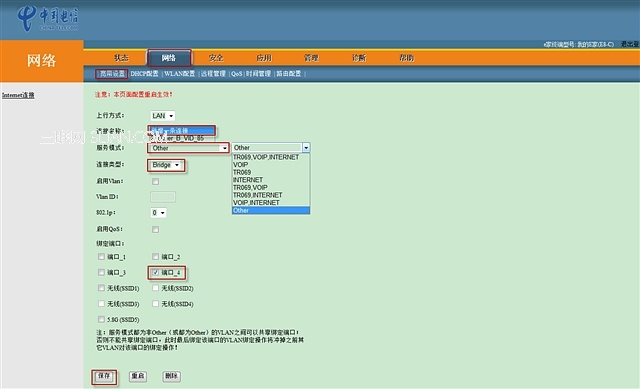
Task: Open the 帮助 tab
Action: pos(407,58)
